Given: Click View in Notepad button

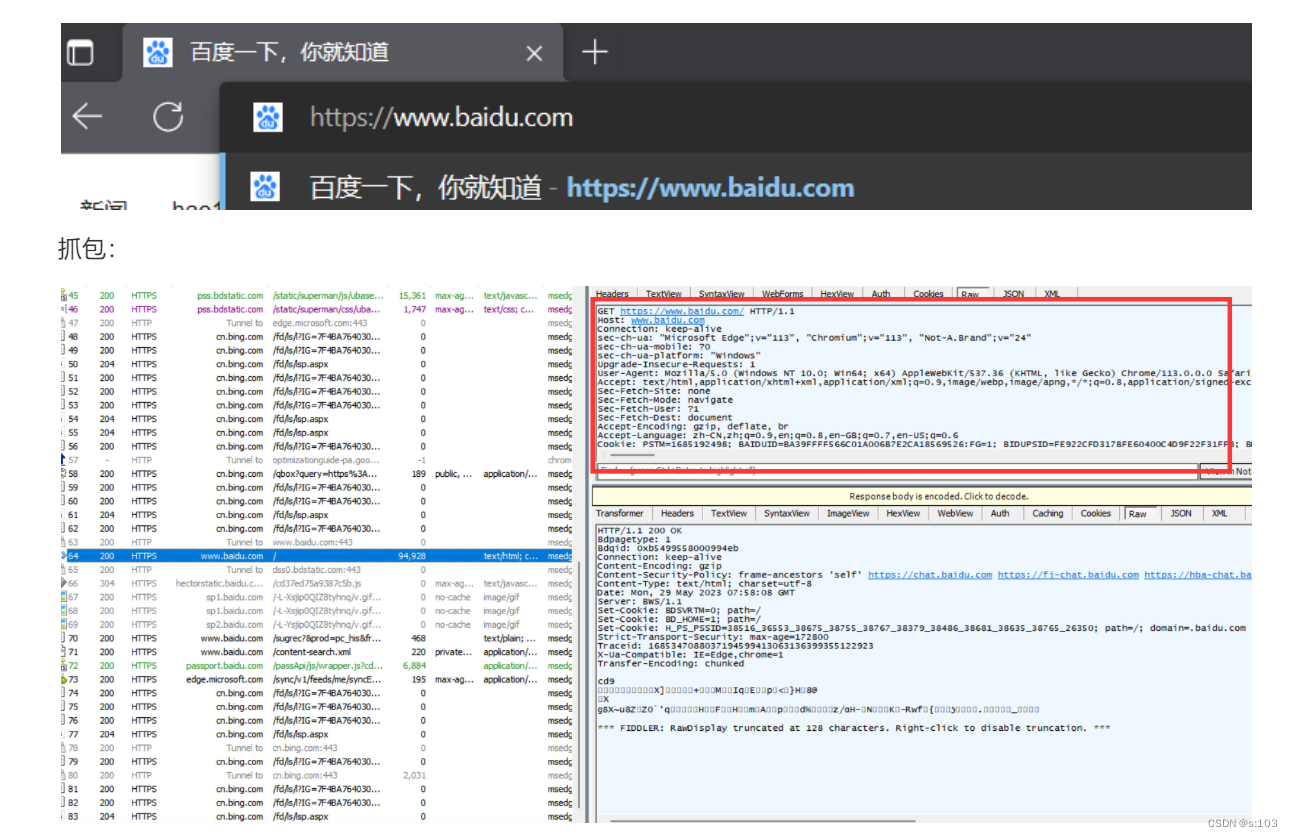Looking at the screenshot, I should (1226, 471).
